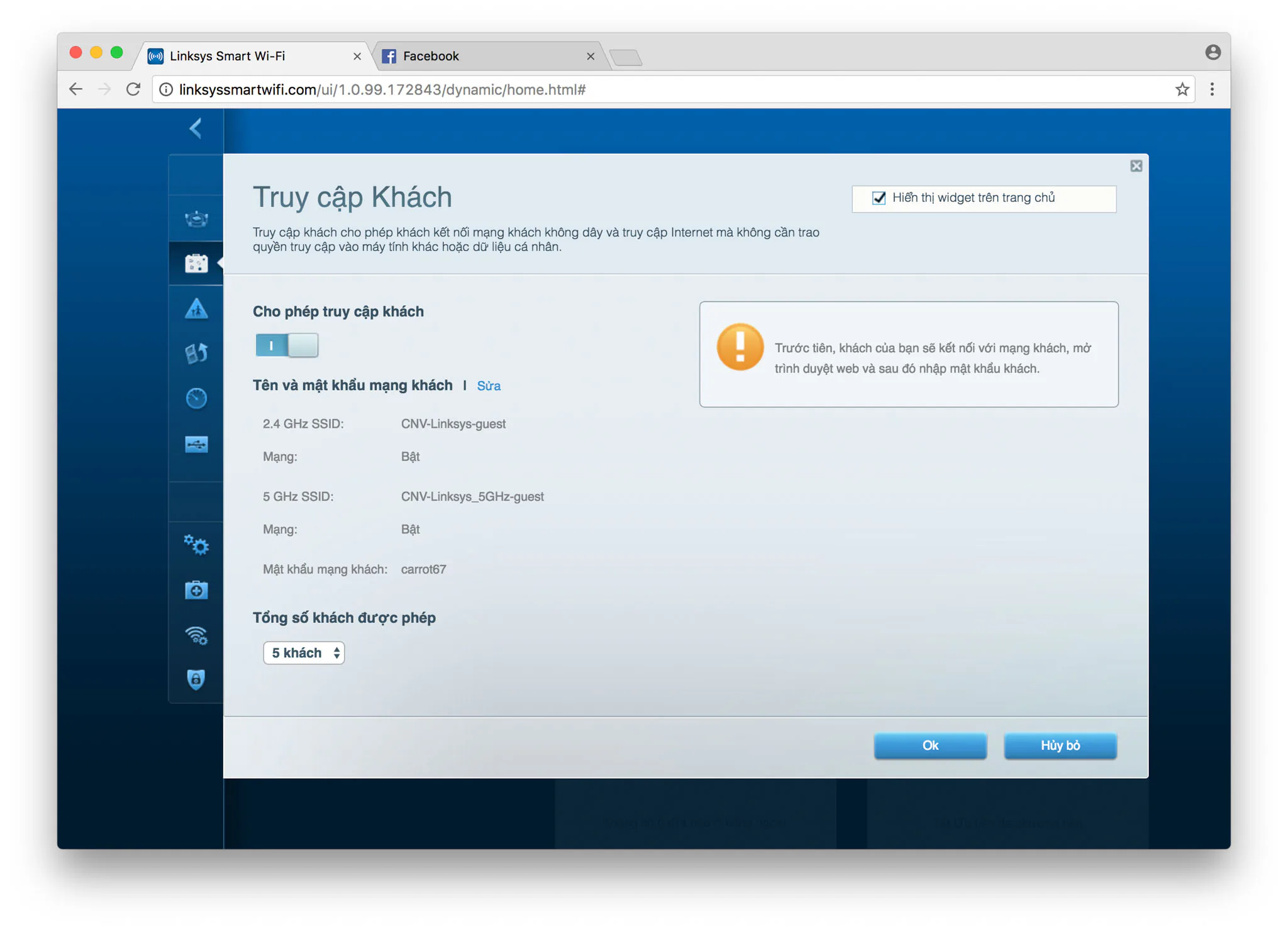
Task: Click the Hủy bỏ button
Action: [x=1060, y=745]
